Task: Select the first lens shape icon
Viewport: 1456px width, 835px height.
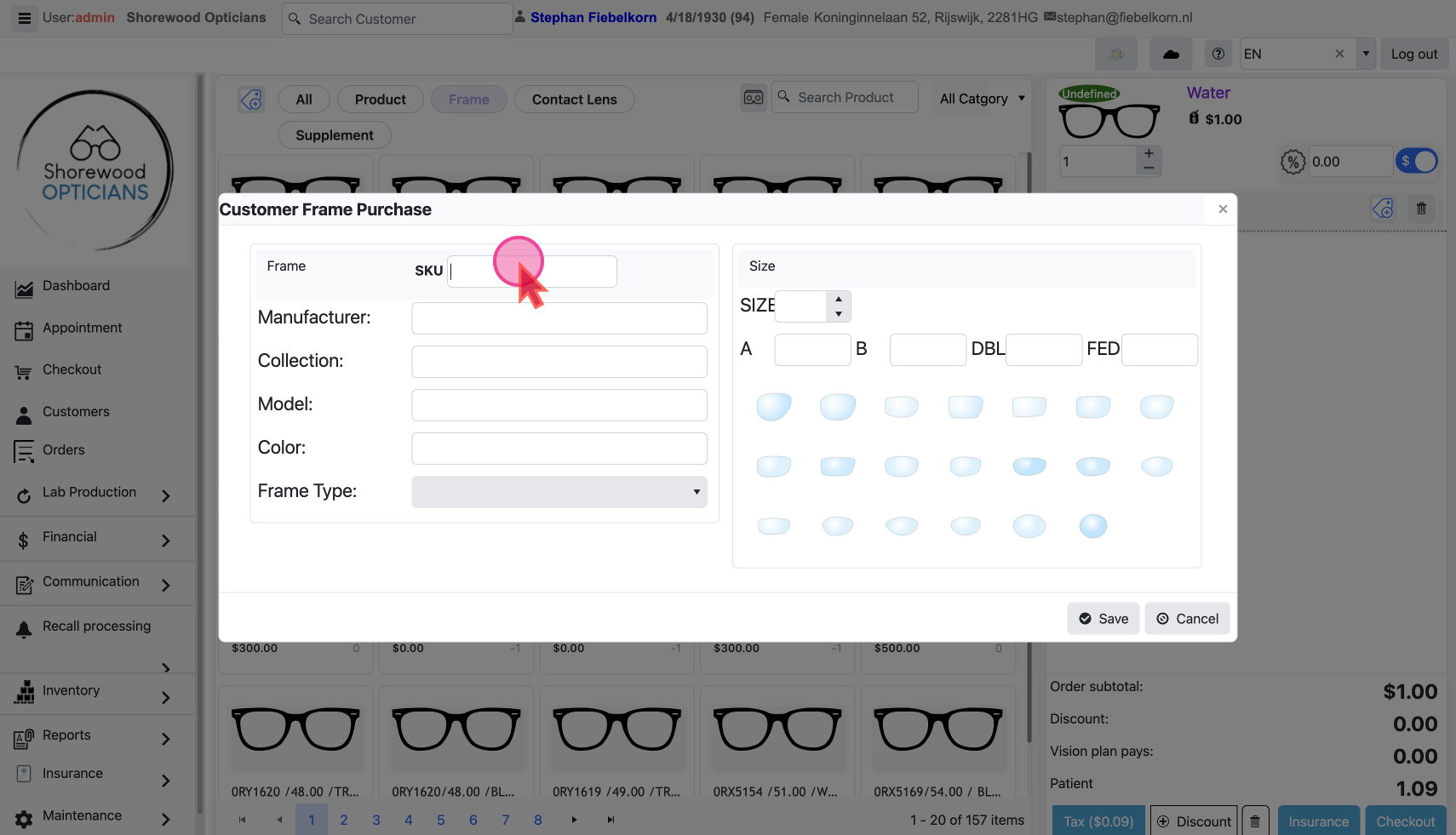Action: tap(773, 407)
